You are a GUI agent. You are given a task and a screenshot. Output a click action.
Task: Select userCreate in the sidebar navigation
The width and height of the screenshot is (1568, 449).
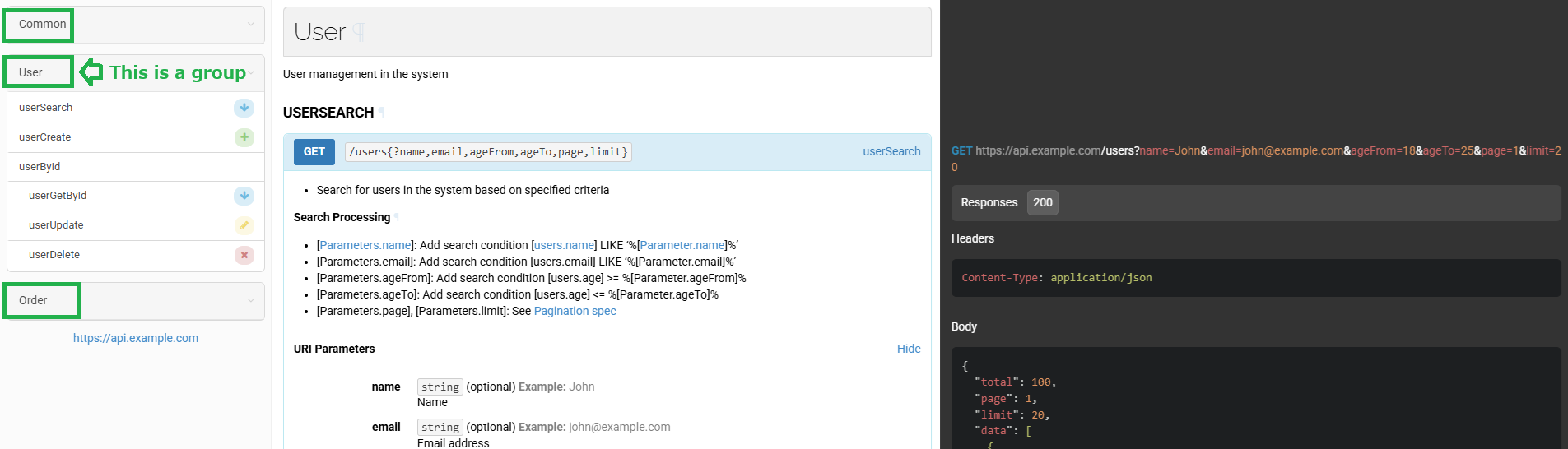click(45, 137)
